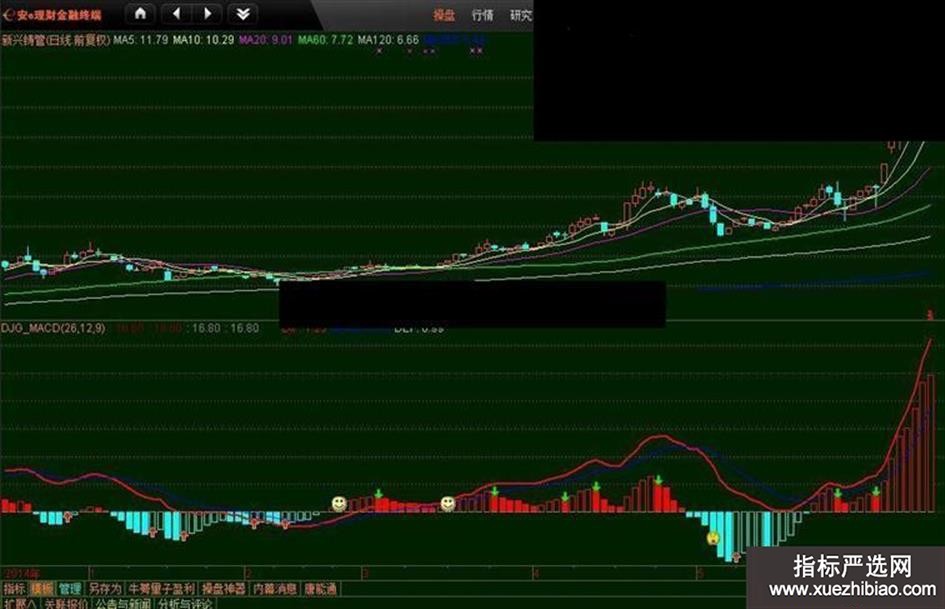Image resolution: width=945 pixels, height=609 pixels.
Task: Click the DJG_MACD(26,12,9) indicator label
Action: [53, 328]
